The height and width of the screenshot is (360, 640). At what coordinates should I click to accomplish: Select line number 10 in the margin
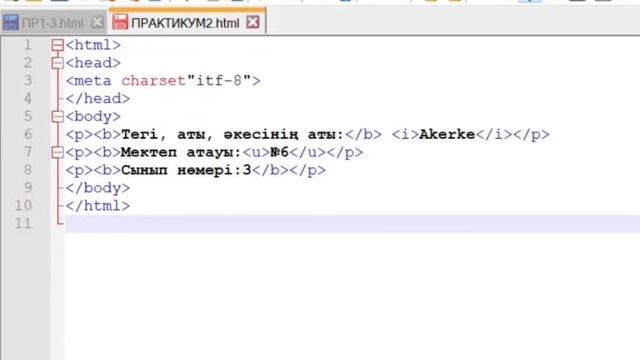coord(23,206)
